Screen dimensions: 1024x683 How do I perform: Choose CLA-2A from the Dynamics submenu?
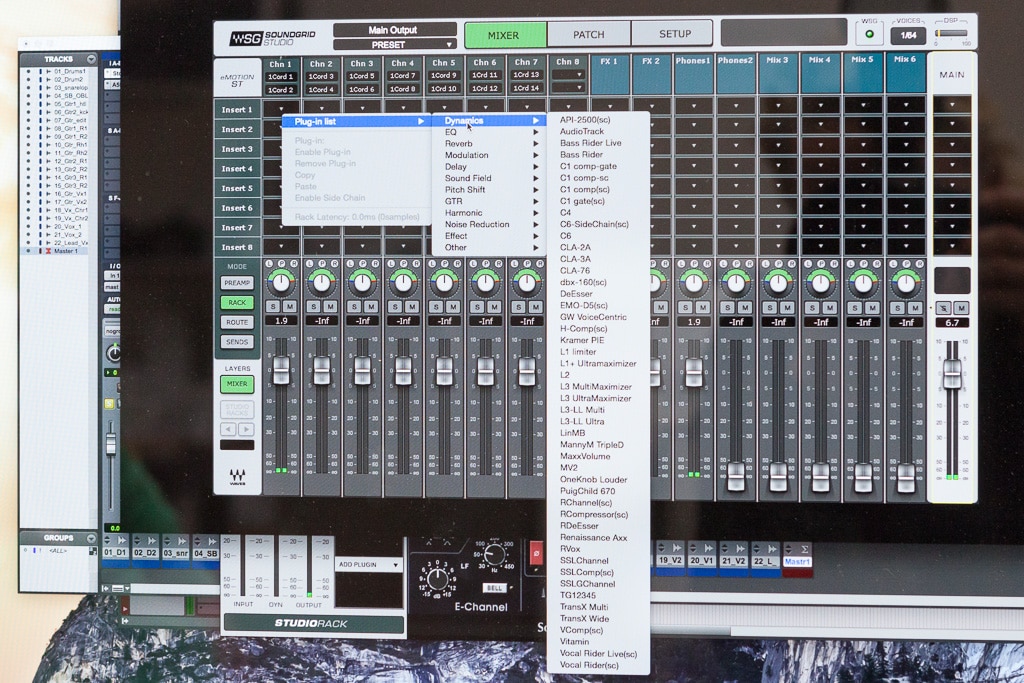(575, 247)
